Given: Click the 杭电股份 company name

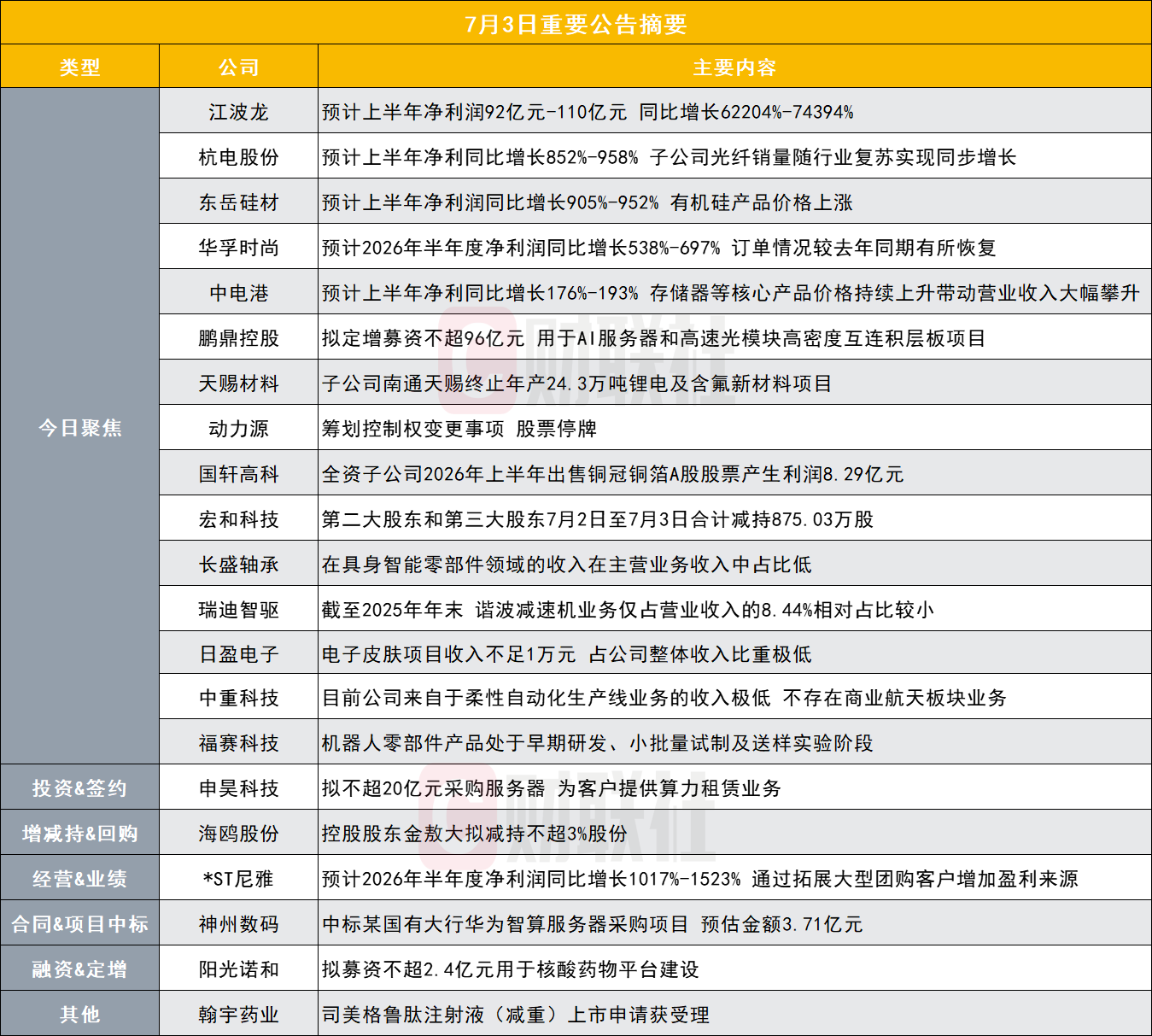Looking at the screenshot, I should pos(238,157).
